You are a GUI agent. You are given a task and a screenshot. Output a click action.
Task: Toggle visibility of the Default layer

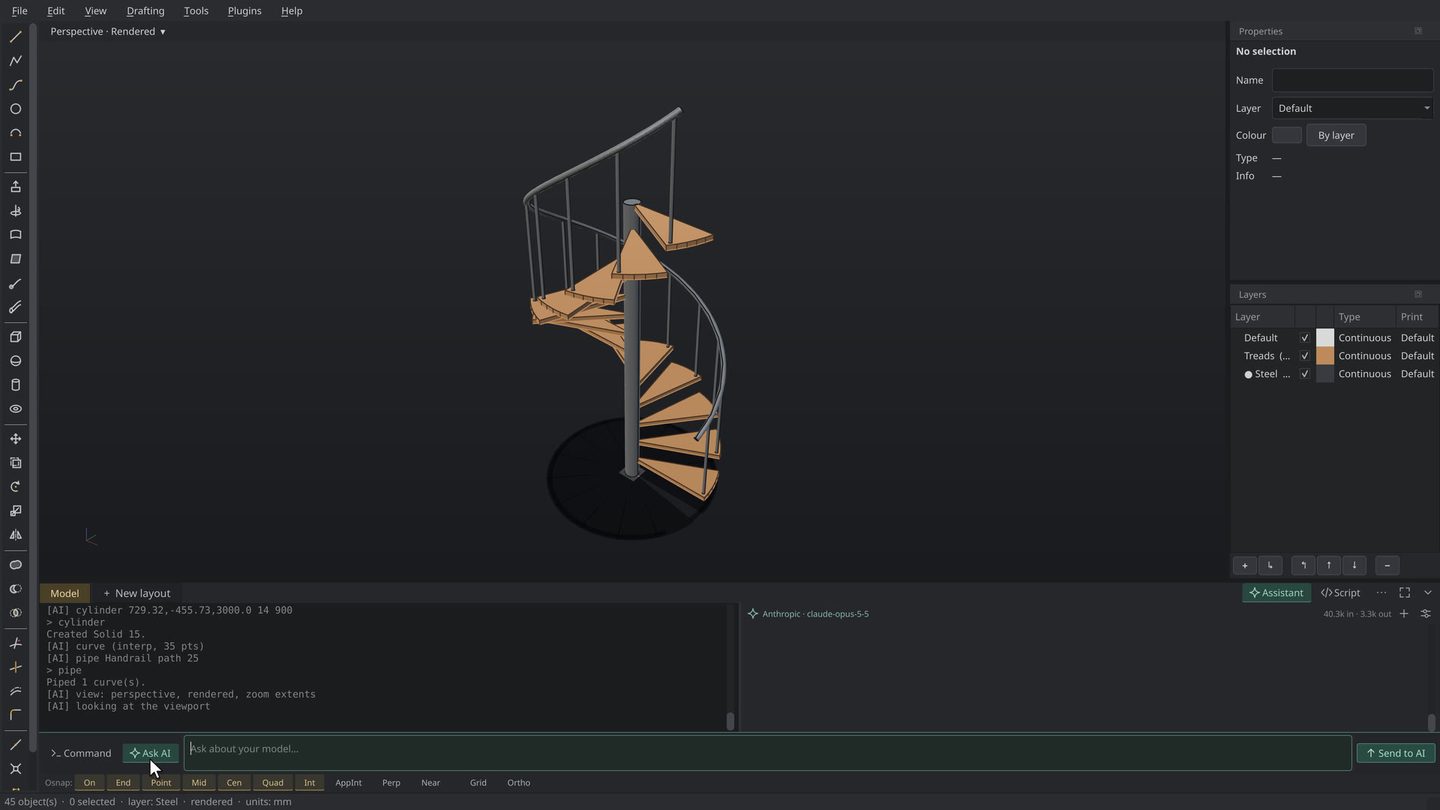point(1304,338)
